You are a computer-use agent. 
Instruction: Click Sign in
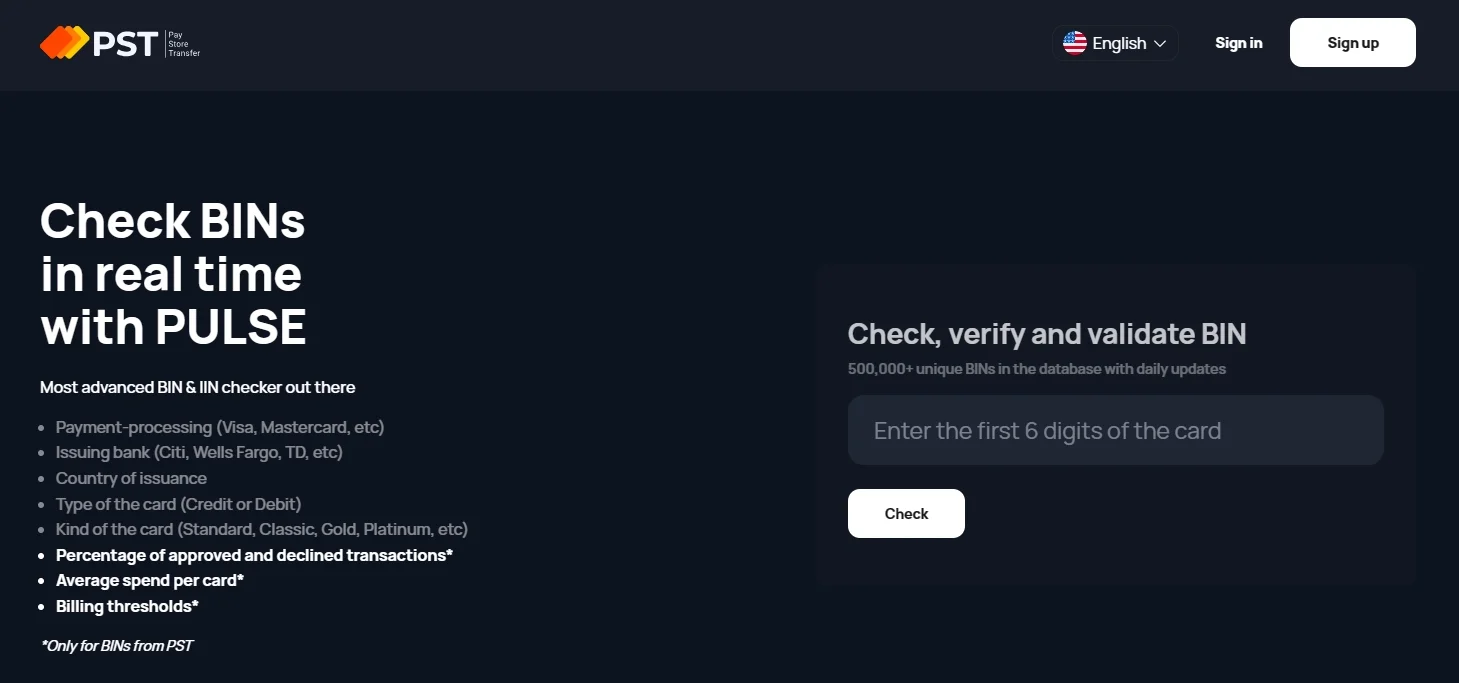click(x=1238, y=43)
